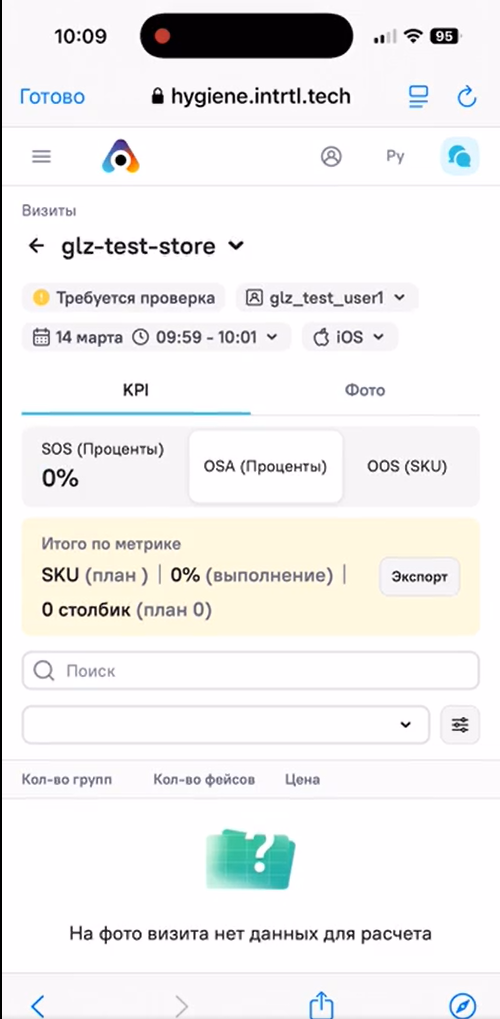500x1019 pixels.
Task: Expand the glz_test_user1 user dropdown
Action: point(327,298)
